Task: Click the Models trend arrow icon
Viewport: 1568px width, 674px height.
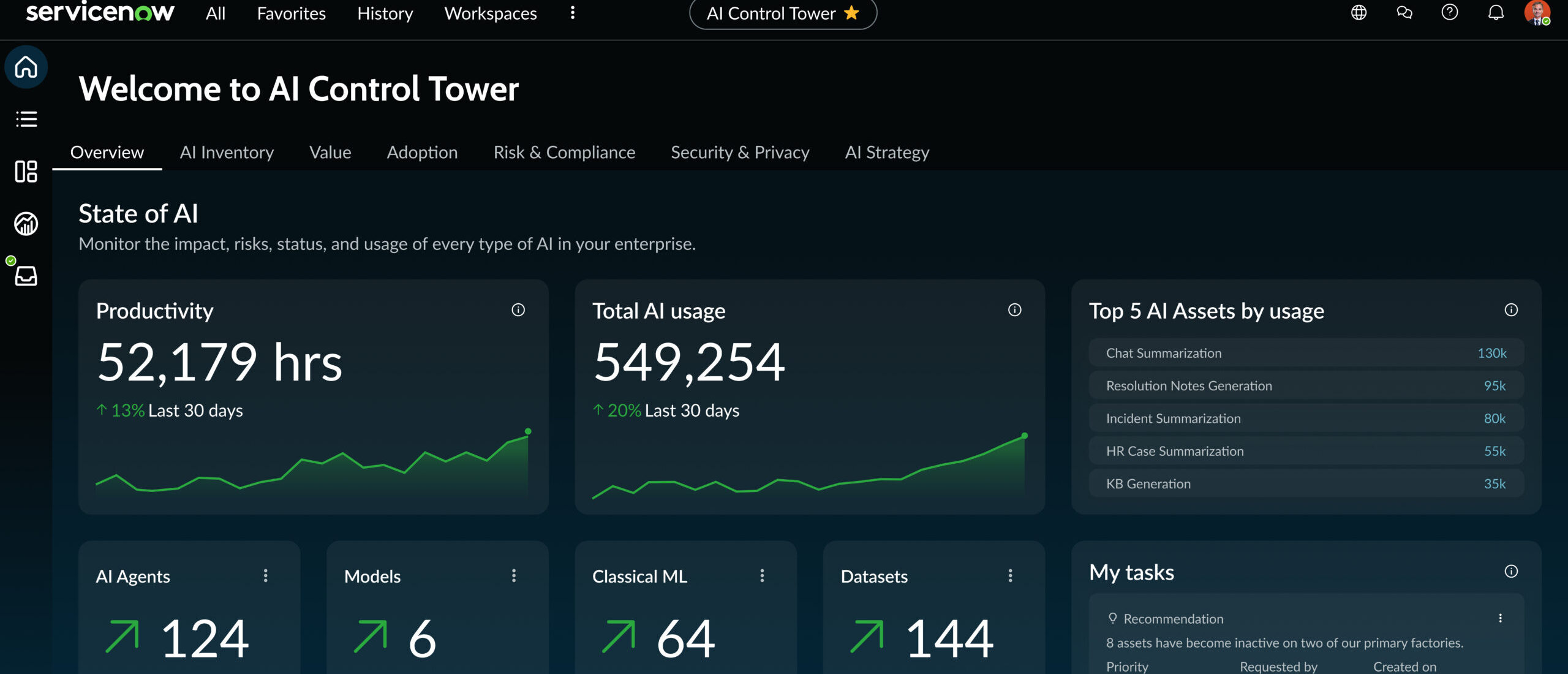Action: pos(370,636)
